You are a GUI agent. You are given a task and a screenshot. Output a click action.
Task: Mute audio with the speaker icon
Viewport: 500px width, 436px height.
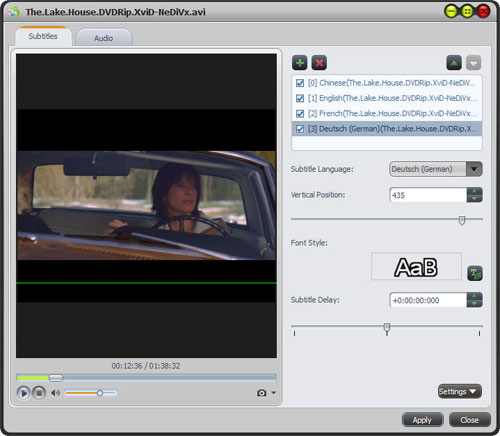click(x=55, y=393)
